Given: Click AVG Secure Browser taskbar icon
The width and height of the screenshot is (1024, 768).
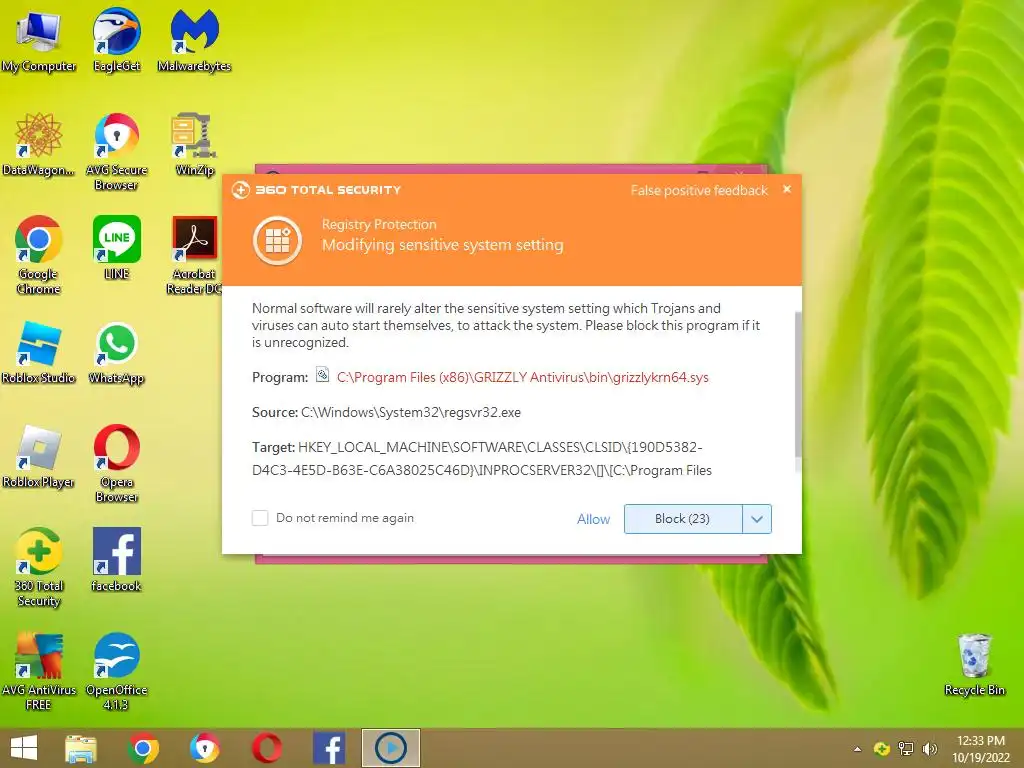Looking at the screenshot, I should 205,748.
